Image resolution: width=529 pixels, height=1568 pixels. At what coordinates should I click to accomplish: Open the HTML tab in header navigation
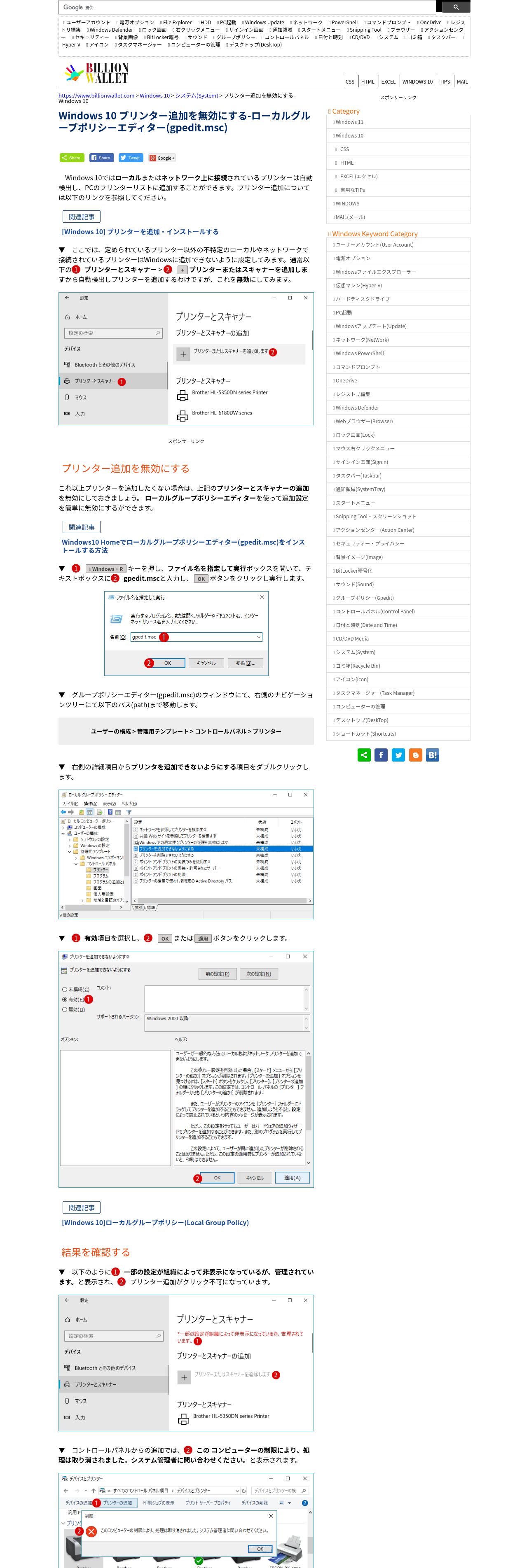coord(367,82)
